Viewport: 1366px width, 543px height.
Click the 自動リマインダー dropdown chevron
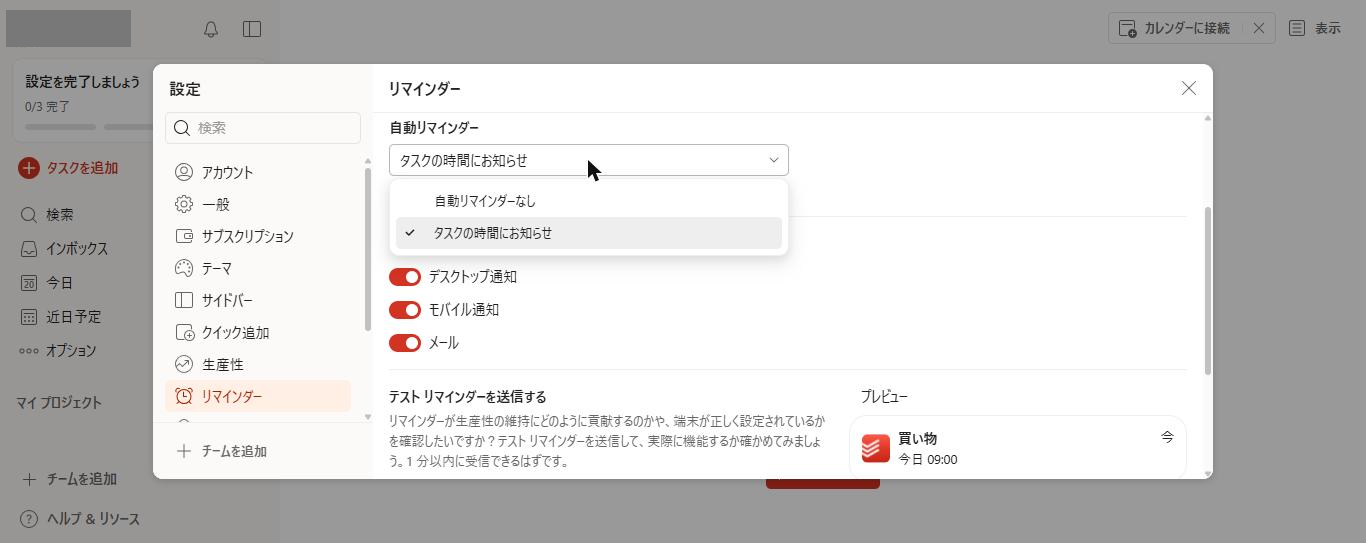pos(774,160)
